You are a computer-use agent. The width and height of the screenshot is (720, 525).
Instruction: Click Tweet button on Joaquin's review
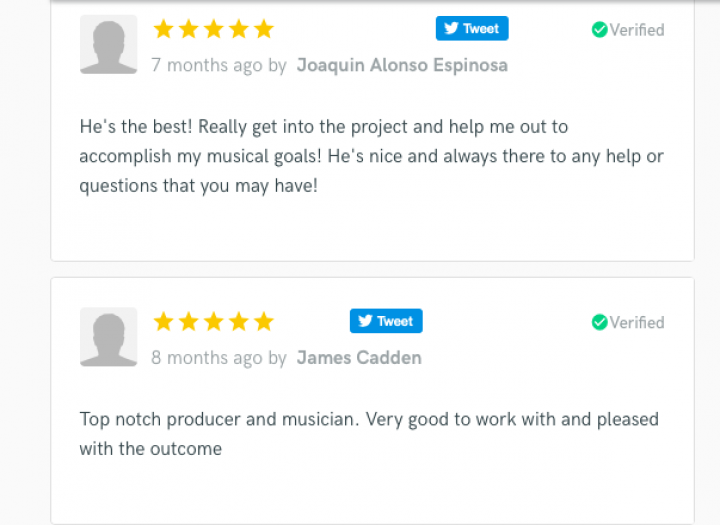[x=472, y=28]
